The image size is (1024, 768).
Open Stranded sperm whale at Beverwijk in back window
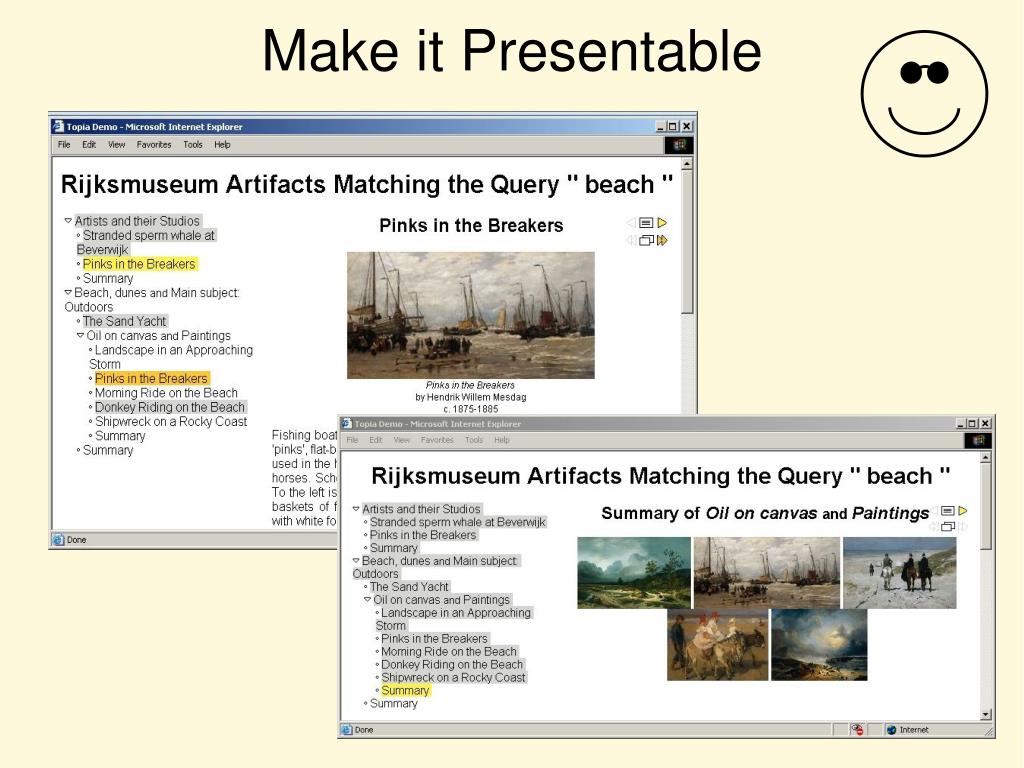146,242
